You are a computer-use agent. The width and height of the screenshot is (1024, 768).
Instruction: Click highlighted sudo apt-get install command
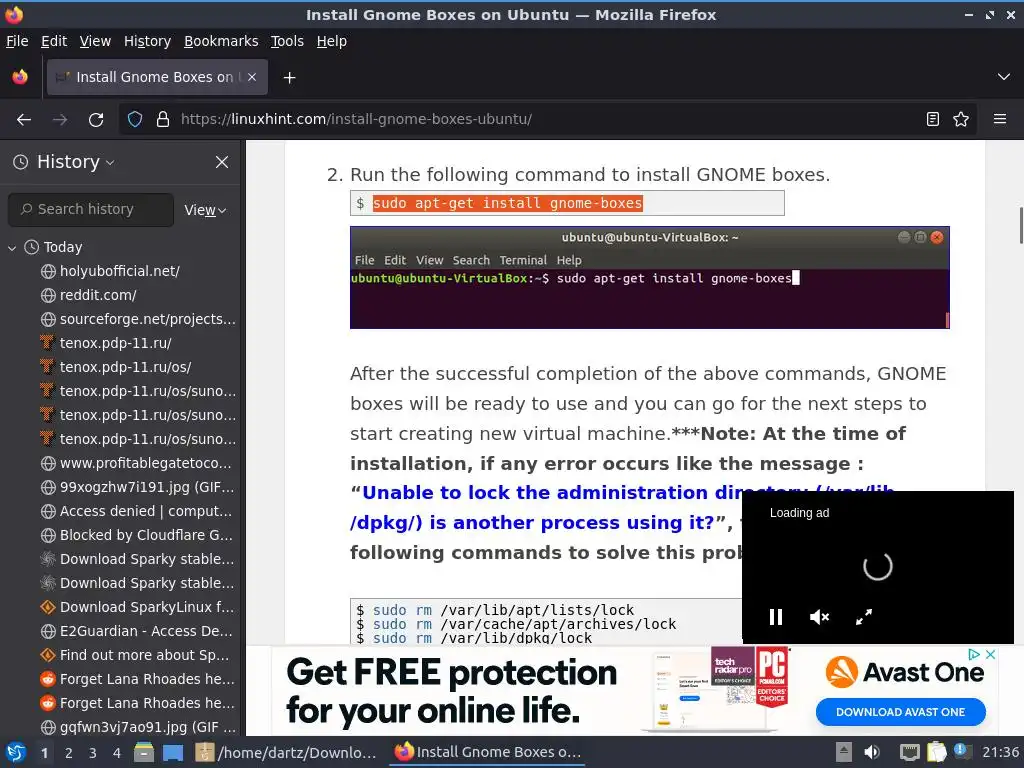click(x=507, y=203)
